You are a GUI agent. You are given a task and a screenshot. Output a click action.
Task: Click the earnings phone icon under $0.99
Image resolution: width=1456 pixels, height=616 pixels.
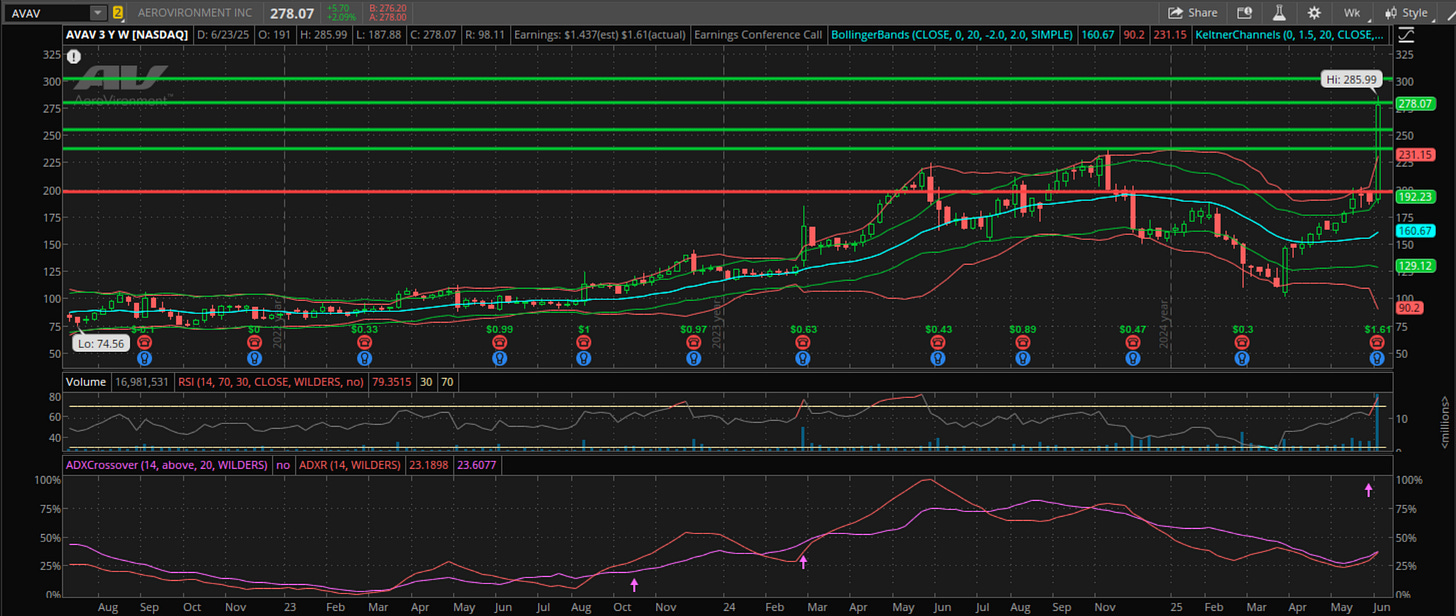499,342
